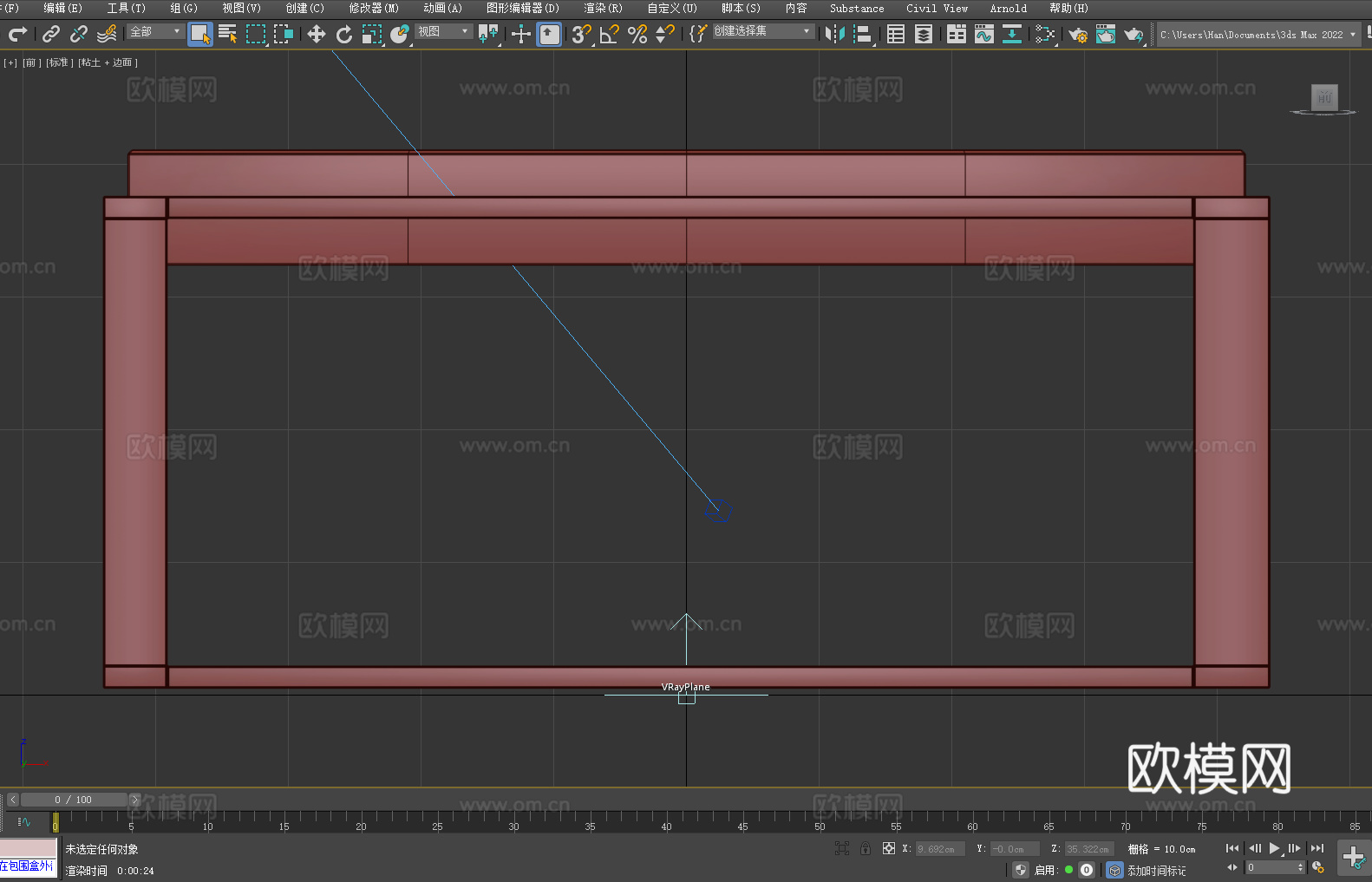Click the Align tool icon
Image resolution: width=1372 pixels, height=882 pixels.
(x=863, y=34)
